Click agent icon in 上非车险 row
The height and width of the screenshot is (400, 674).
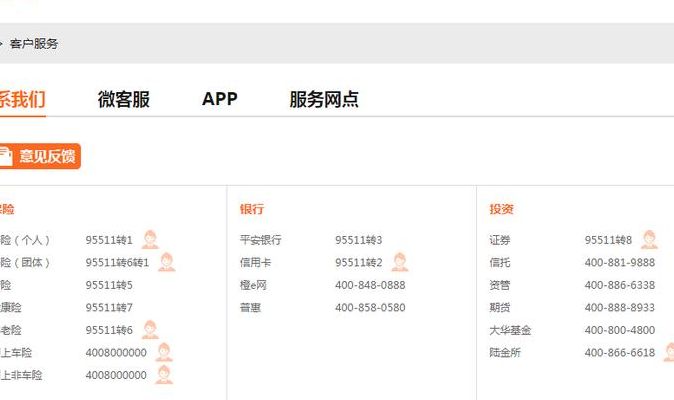click(x=164, y=375)
